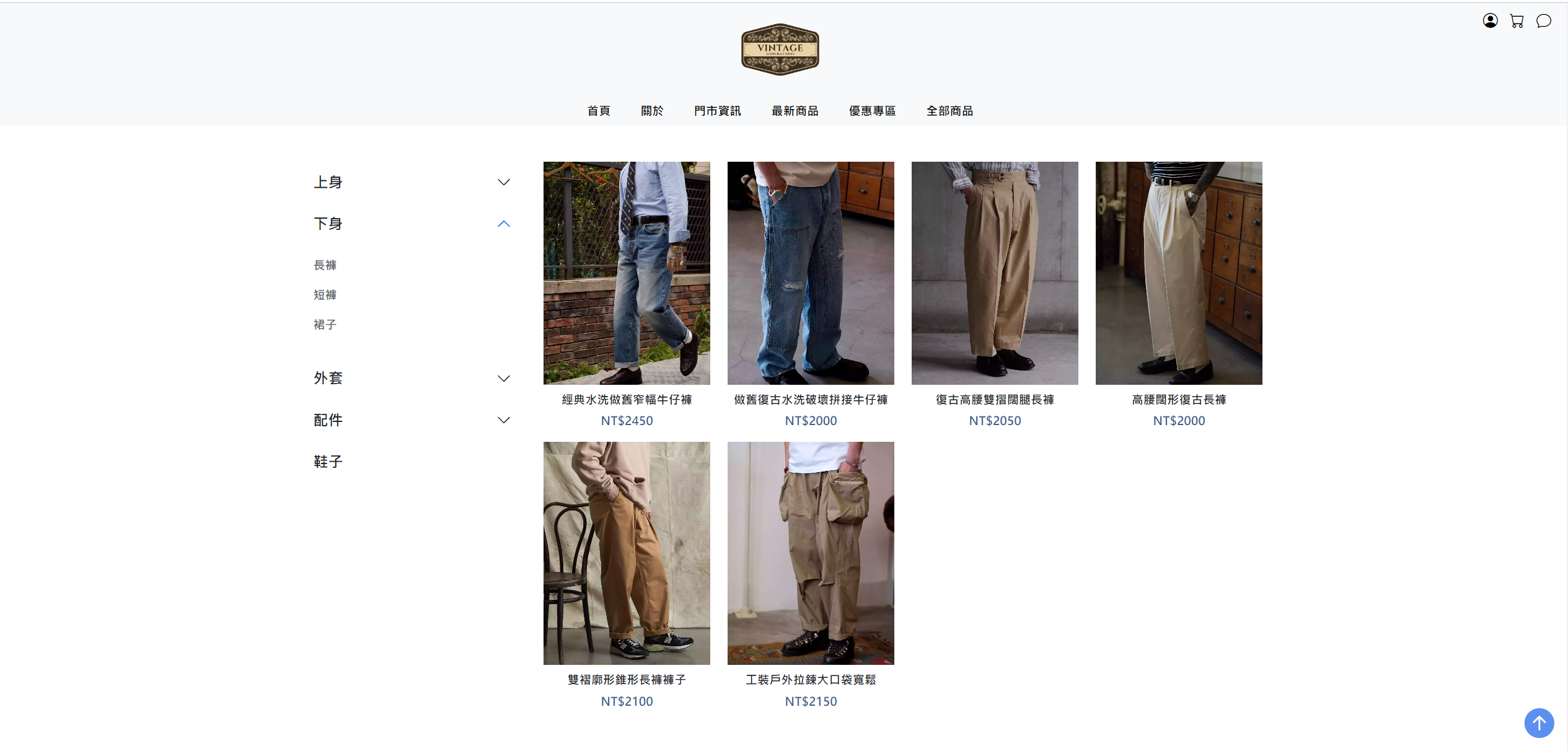
Task: Click the 復古高腰雙摺闊腿長褲 product title
Action: (x=995, y=400)
